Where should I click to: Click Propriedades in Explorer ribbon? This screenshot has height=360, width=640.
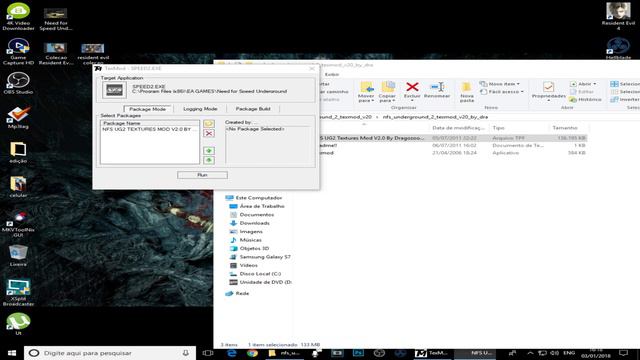tap(548, 91)
